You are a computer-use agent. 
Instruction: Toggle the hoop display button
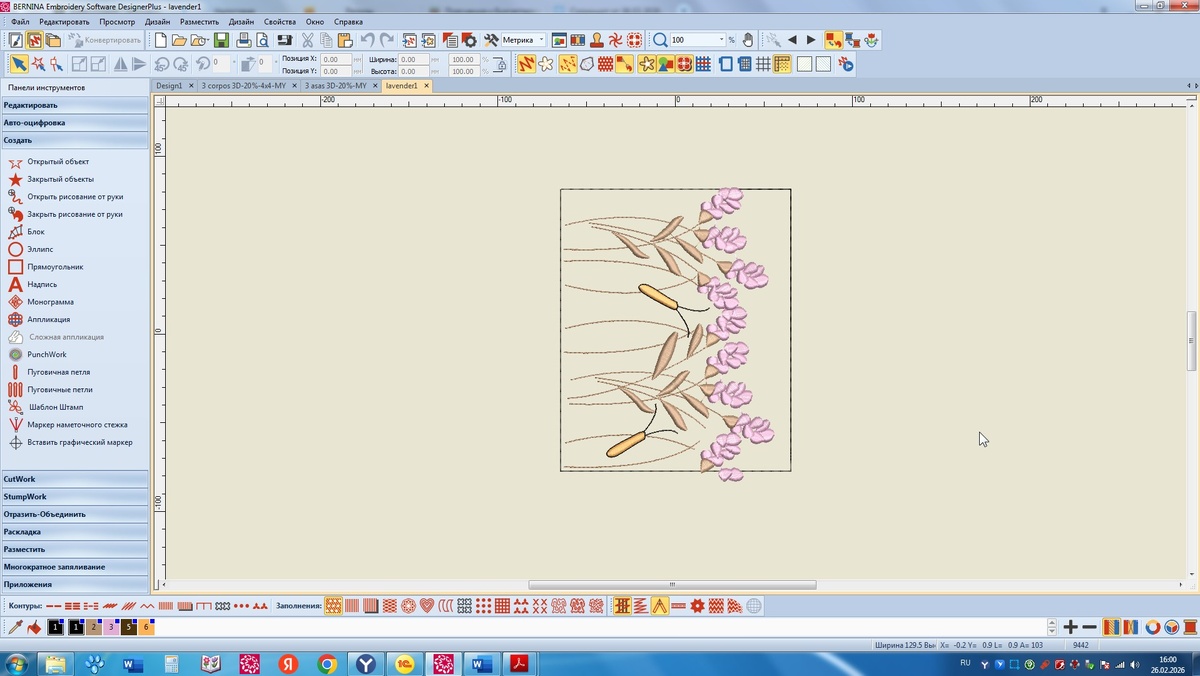point(726,64)
